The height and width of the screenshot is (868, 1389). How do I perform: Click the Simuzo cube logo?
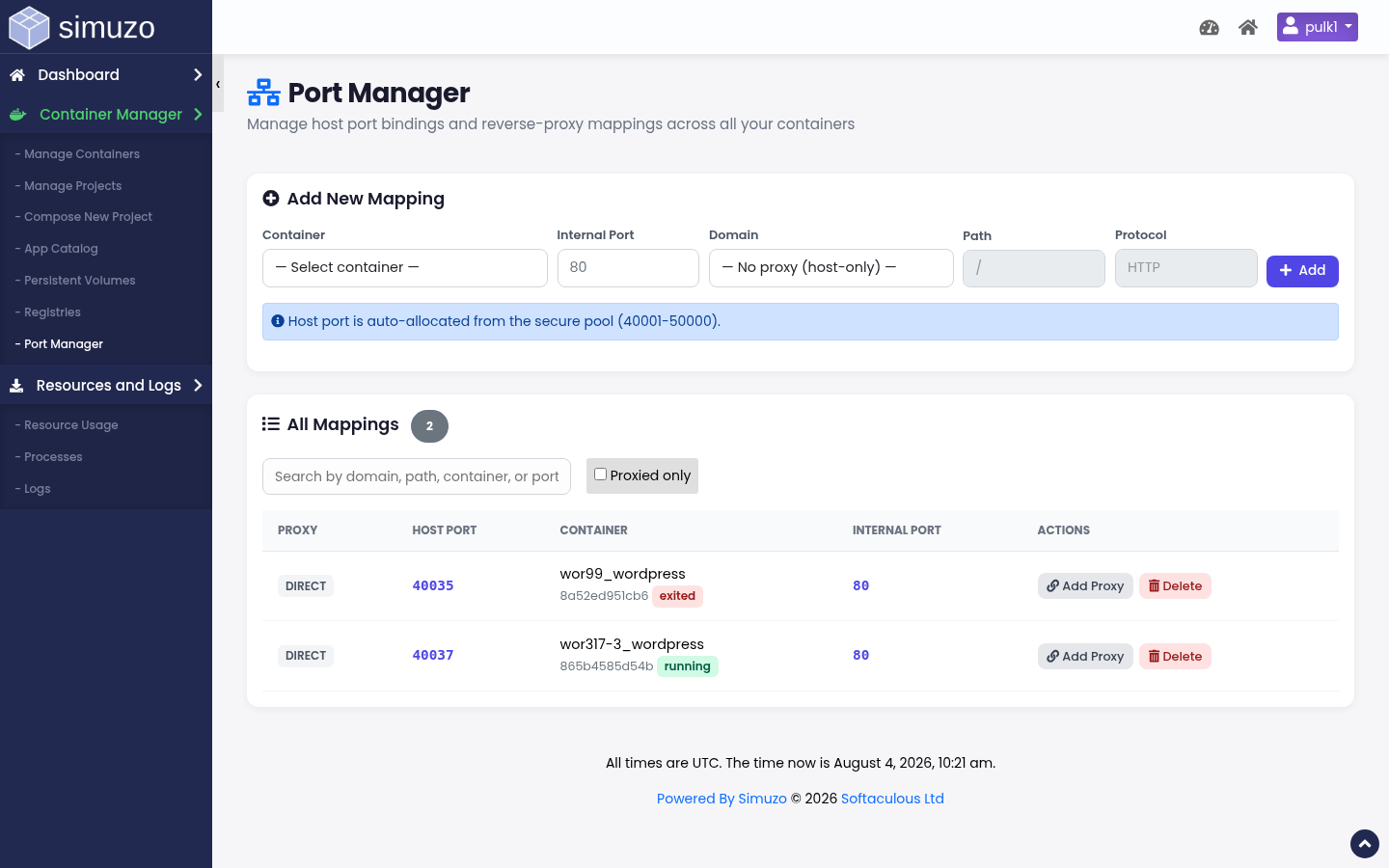(29, 27)
